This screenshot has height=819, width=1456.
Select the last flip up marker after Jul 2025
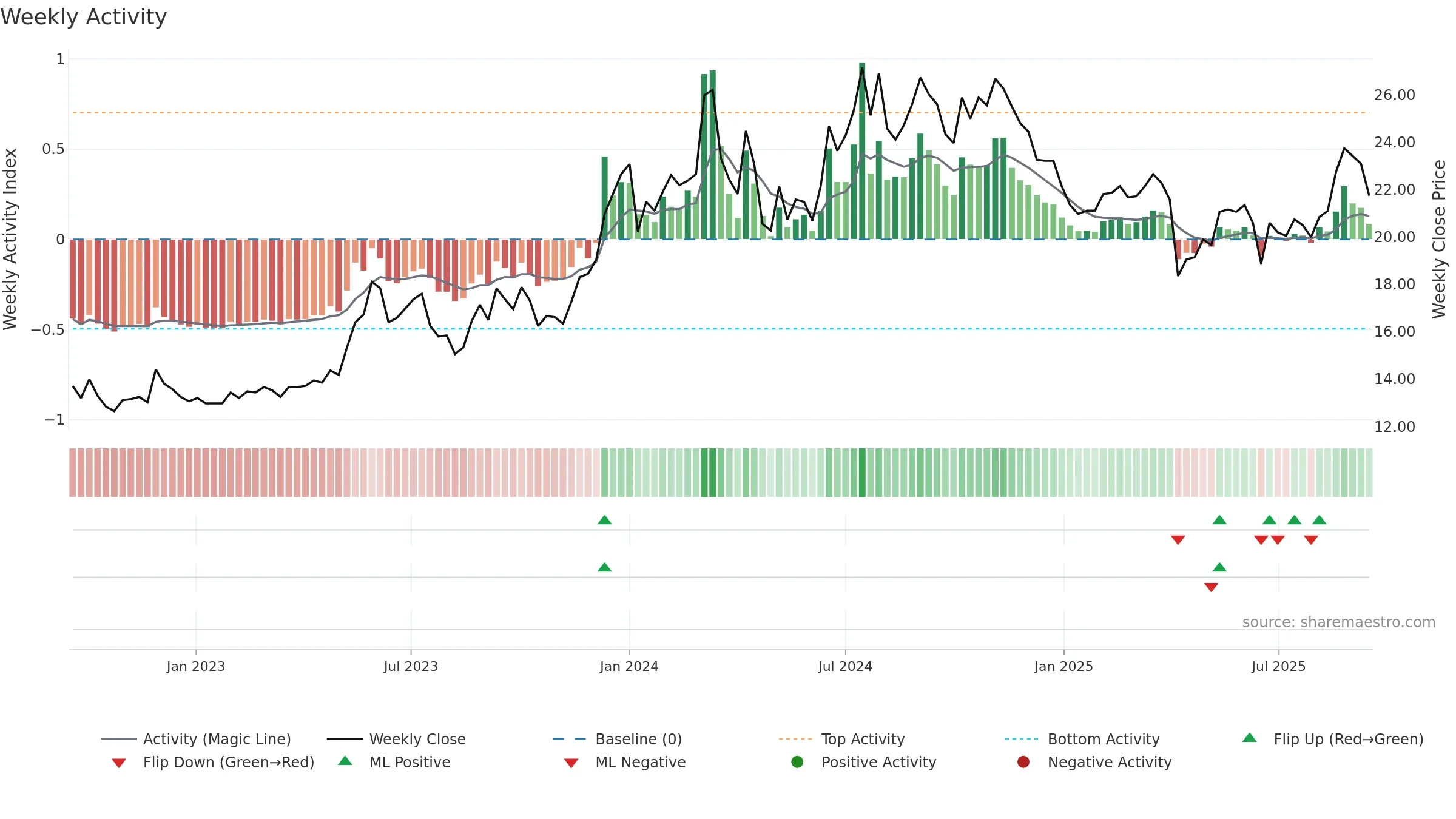click(1319, 520)
